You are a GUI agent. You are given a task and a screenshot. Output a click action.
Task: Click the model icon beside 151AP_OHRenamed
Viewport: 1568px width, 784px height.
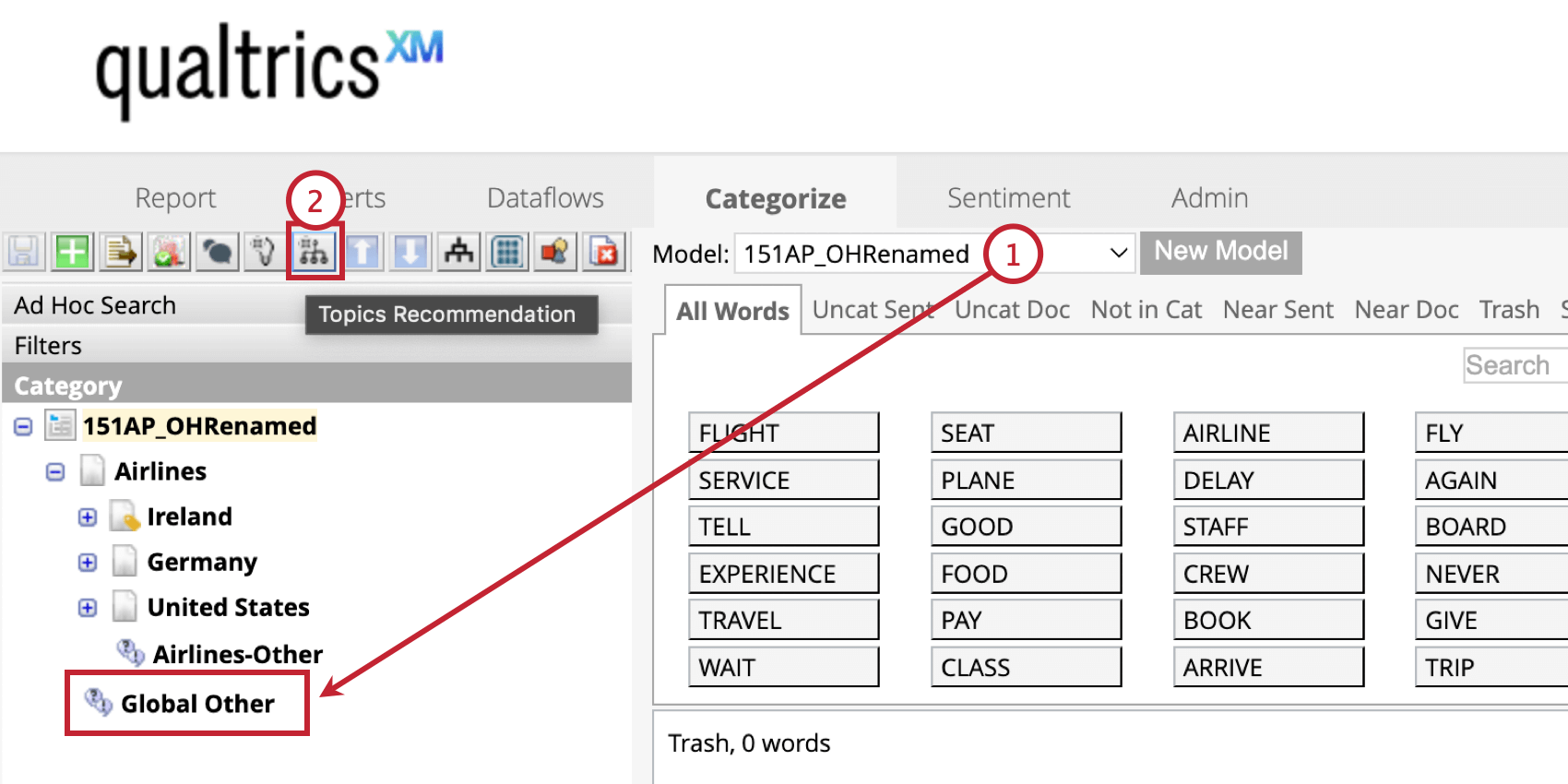pos(61,425)
